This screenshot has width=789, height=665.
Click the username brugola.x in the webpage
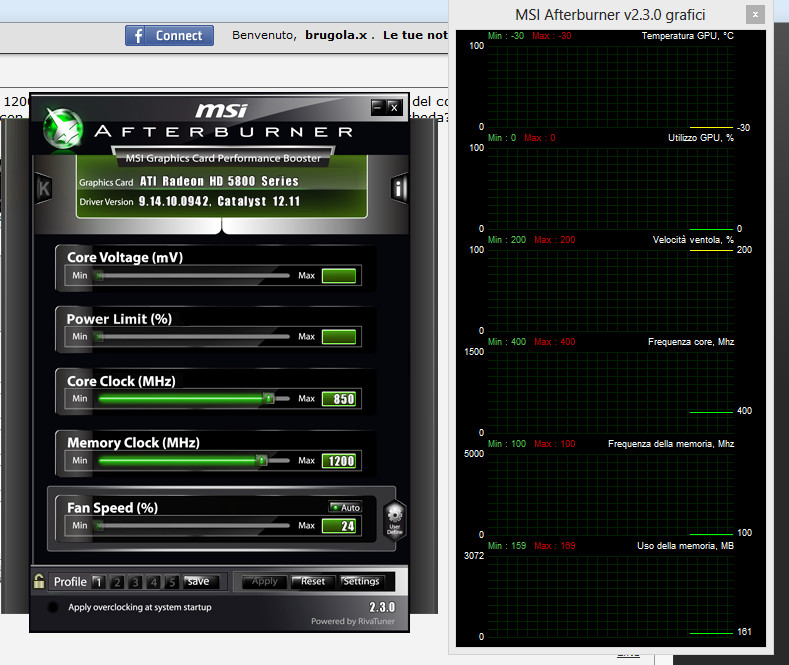pyautogui.click(x=336, y=35)
